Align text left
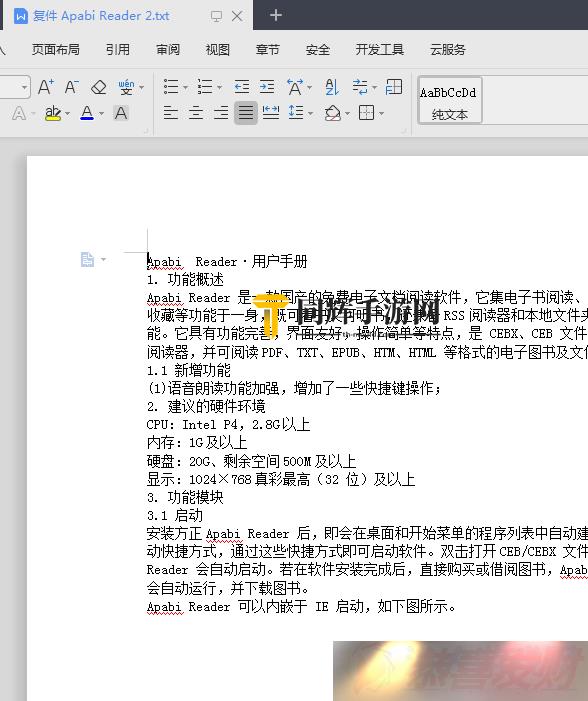This screenshot has height=701, width=588. click(x=171, y=113)
